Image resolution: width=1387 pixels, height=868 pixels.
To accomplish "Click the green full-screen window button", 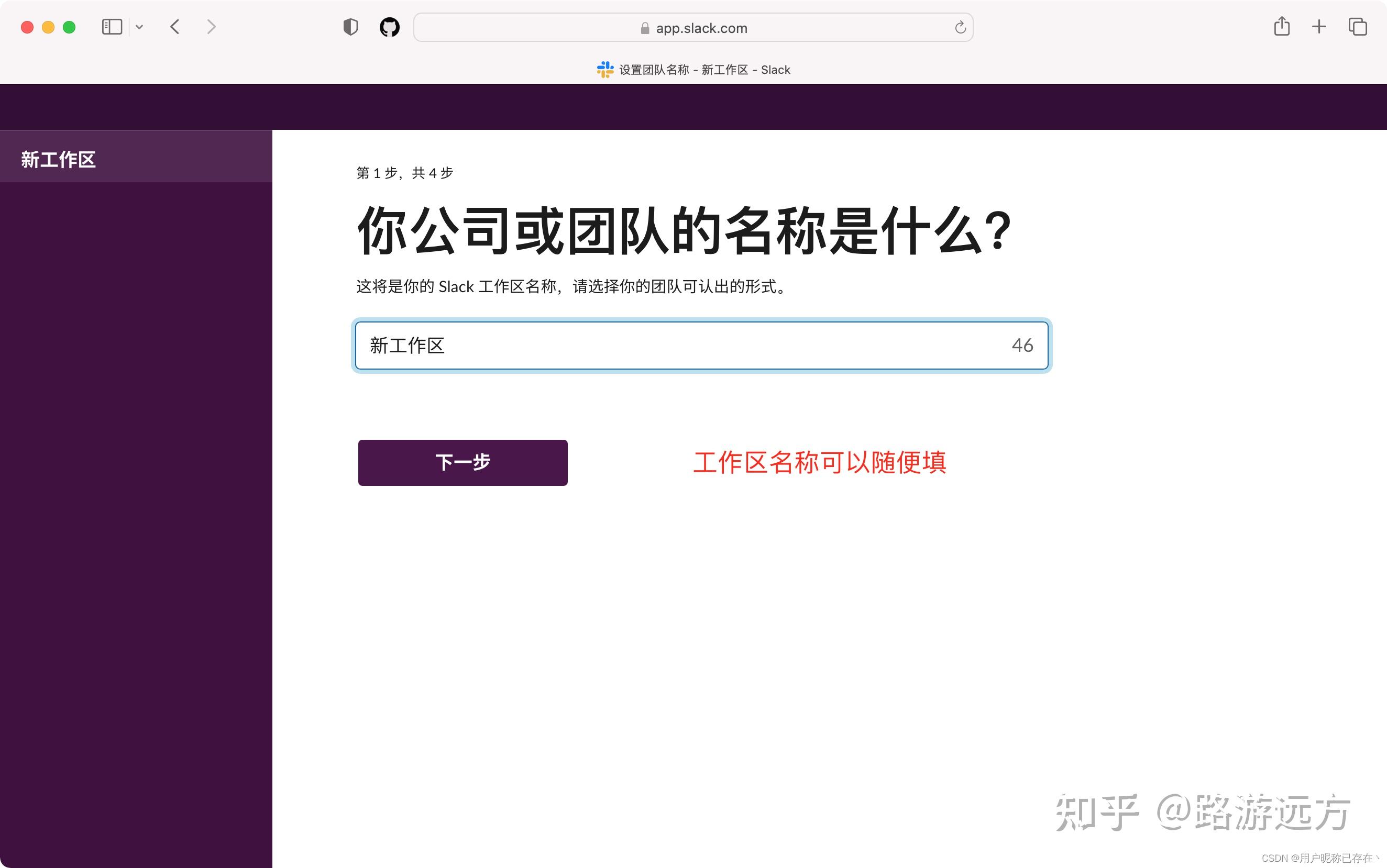I will (x=69, y=27).
